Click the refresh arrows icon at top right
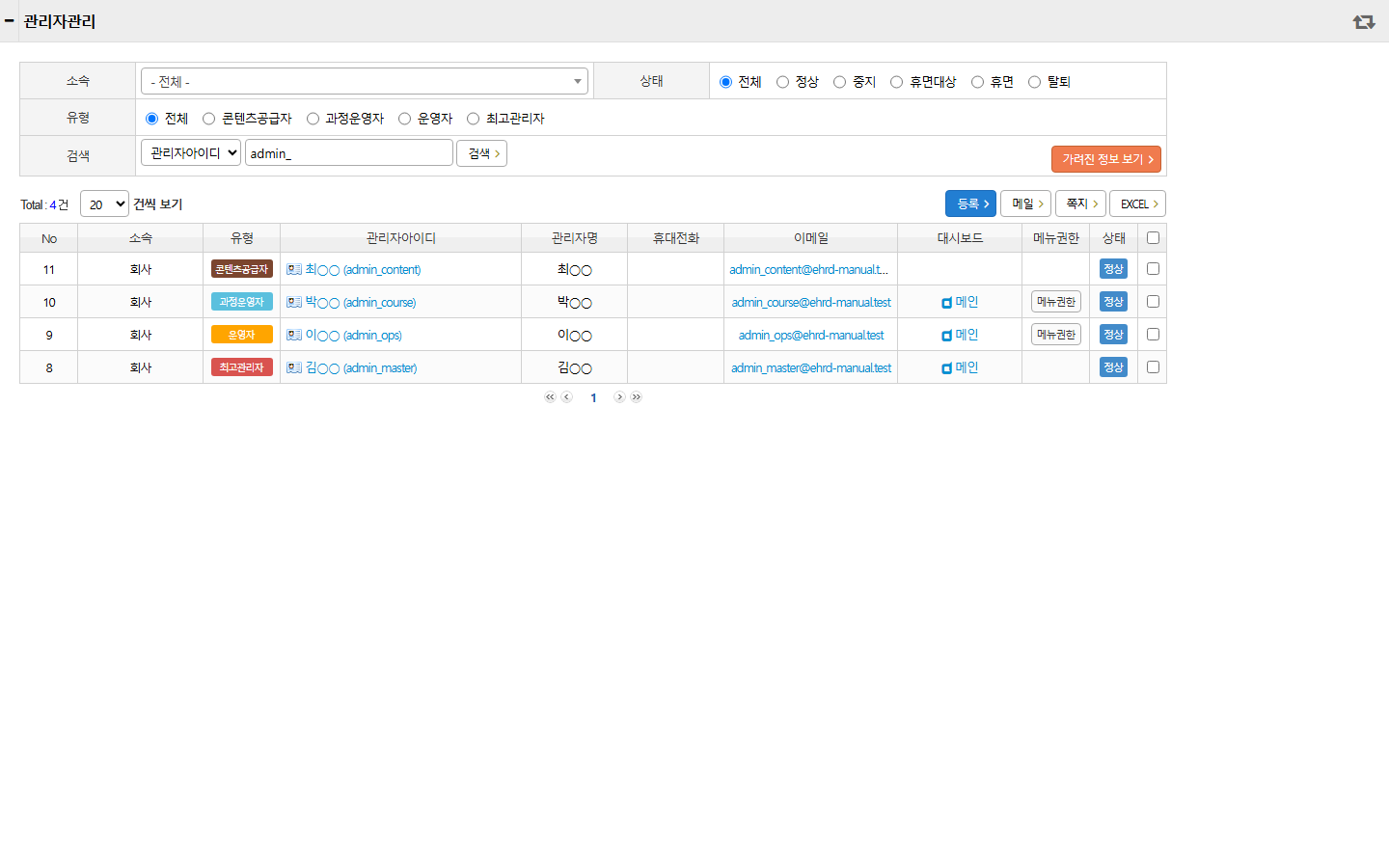 pos(1363,21)
